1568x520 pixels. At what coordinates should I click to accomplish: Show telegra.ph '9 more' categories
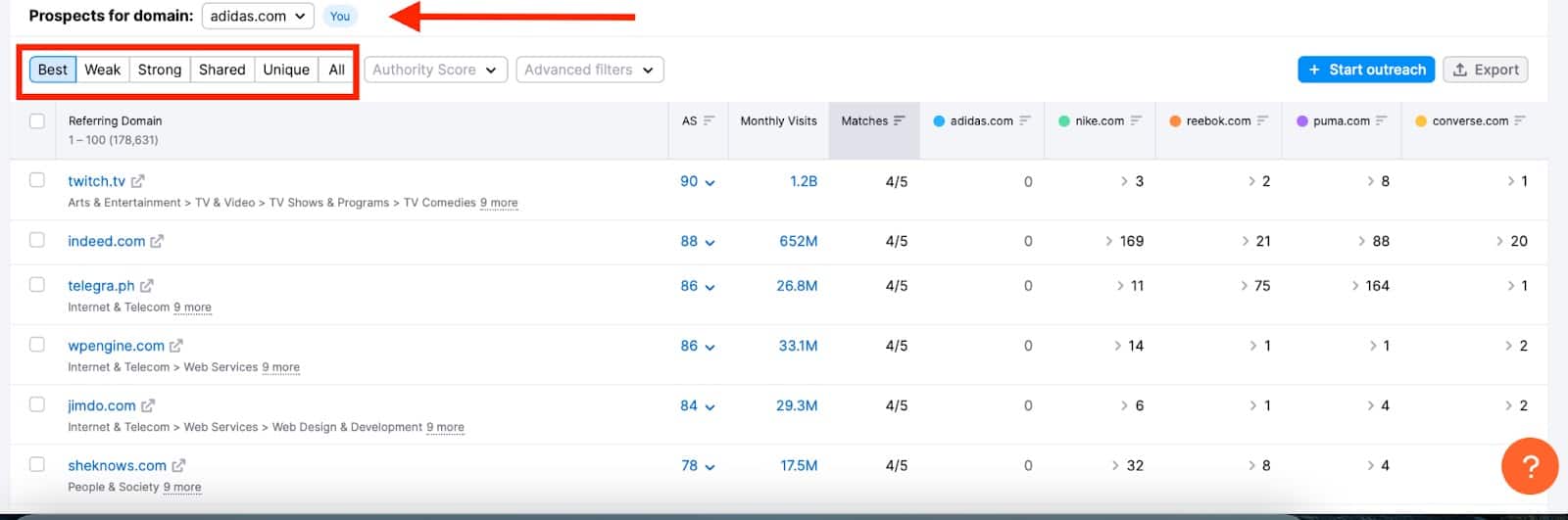point(192,307)
